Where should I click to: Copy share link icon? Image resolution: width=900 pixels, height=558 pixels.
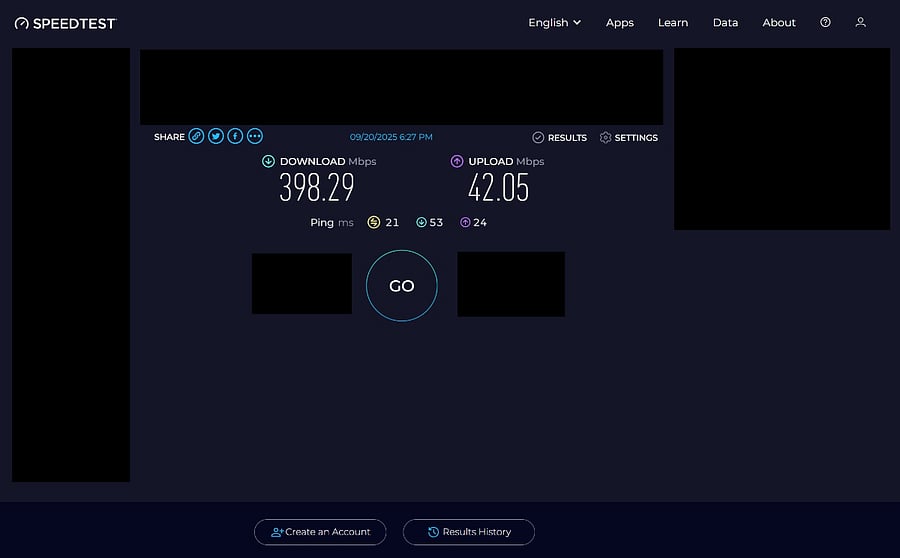click(x=196, y=136)
